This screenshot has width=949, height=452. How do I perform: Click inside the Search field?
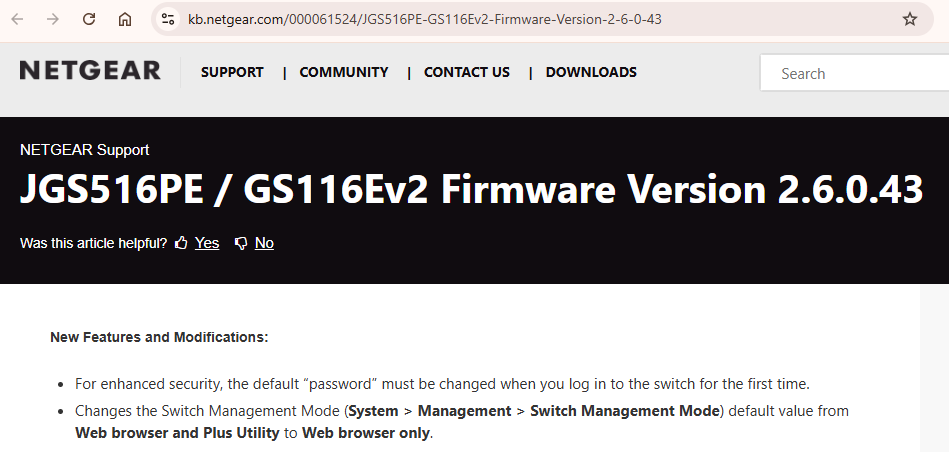tap(855, 73)
